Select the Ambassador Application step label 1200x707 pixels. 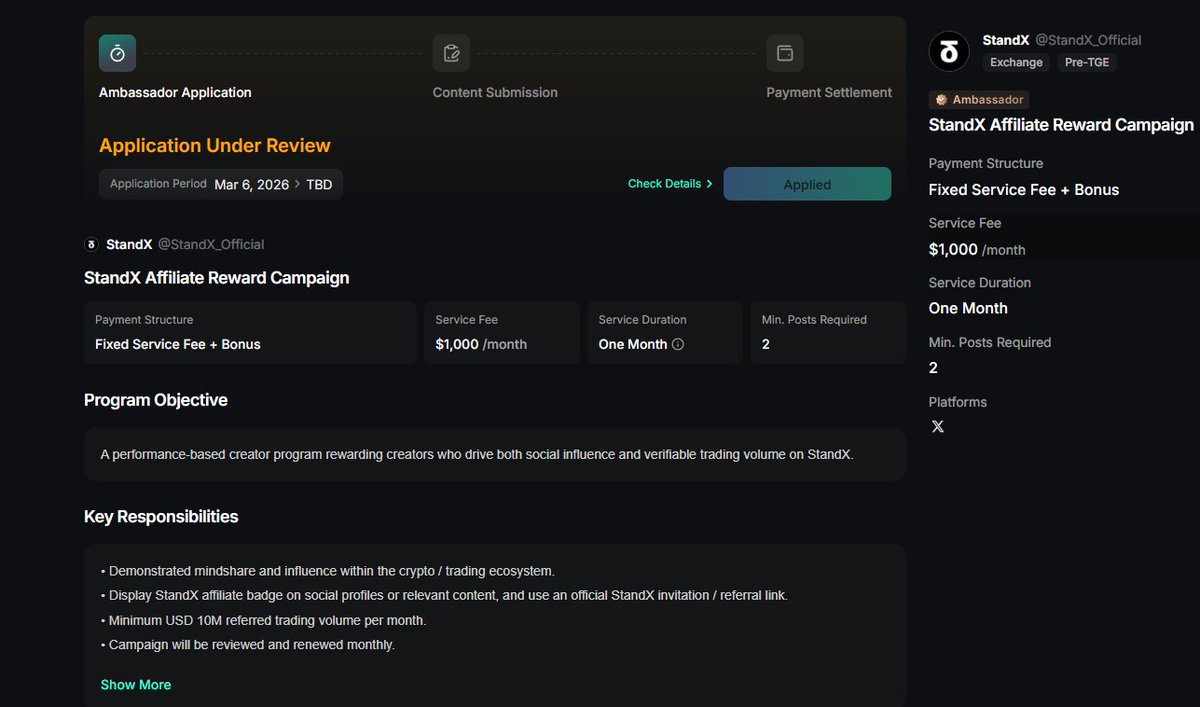click(175, 92)
